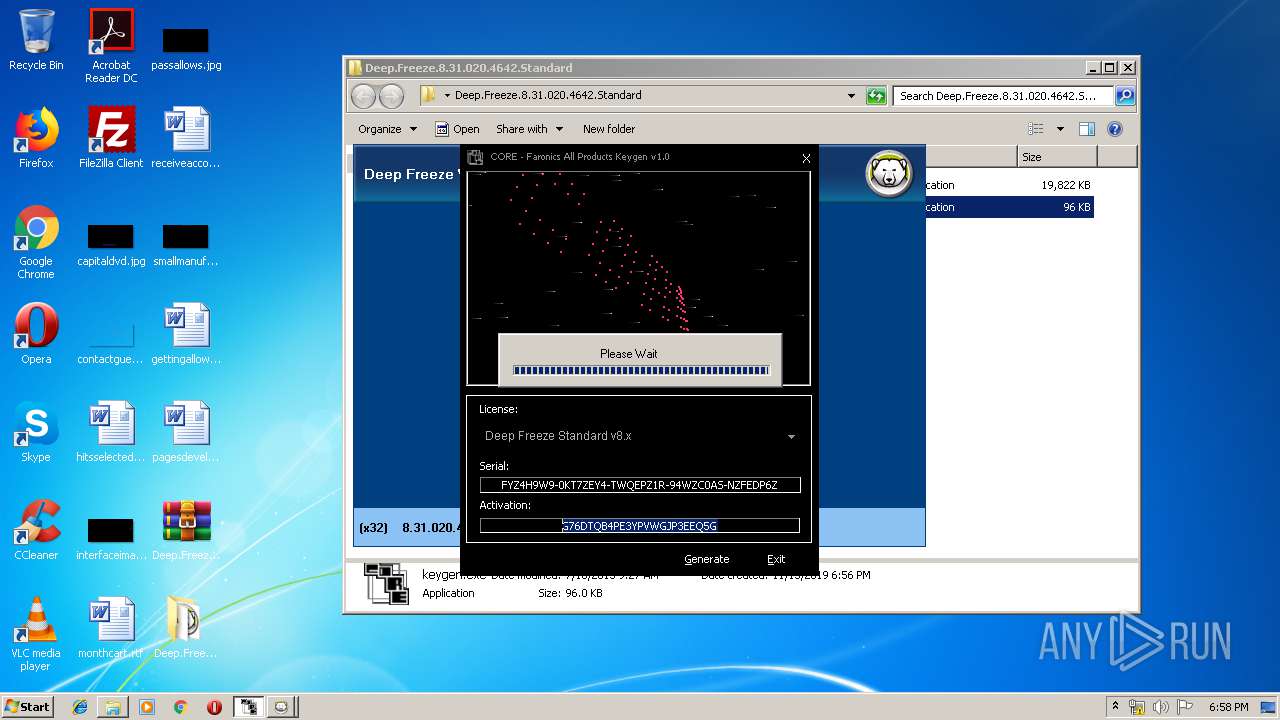The image size is (1280, 720).
Task: Click New folder in Explorer toolbar
Action: pyautogui.click(x=609, y=129)
